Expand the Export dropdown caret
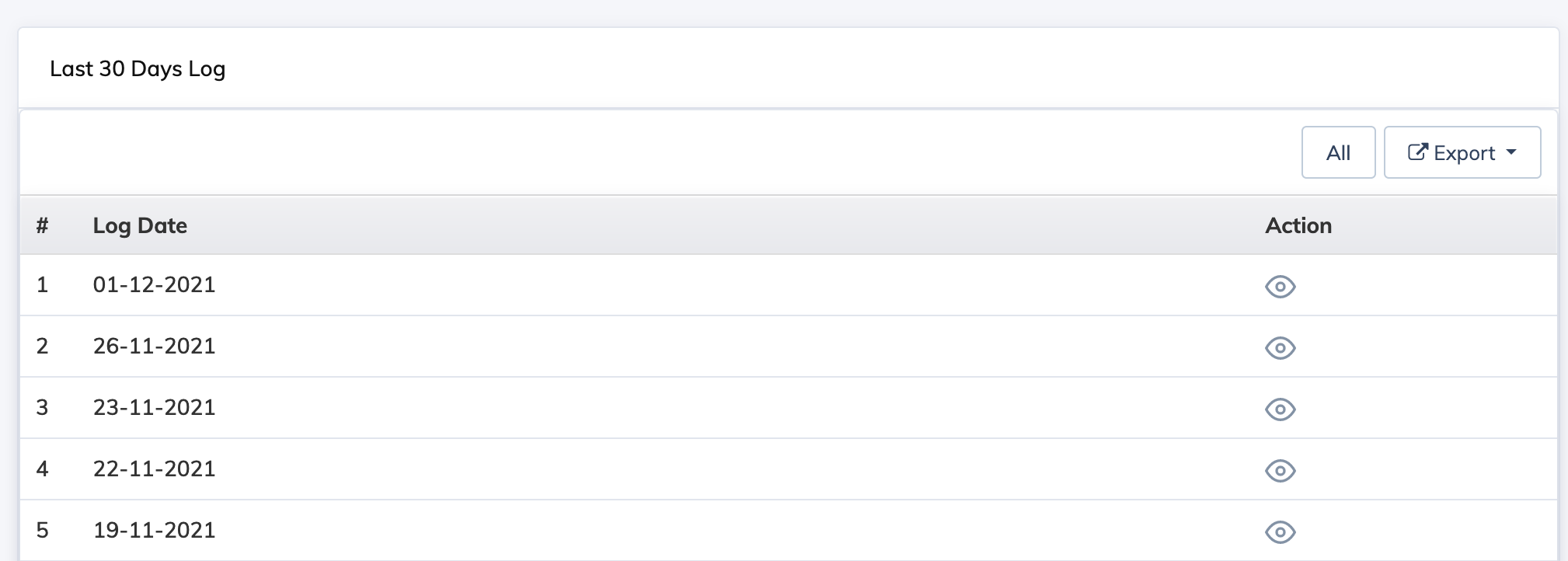This screenshot has height=561, width=1568. [1511, 152]
